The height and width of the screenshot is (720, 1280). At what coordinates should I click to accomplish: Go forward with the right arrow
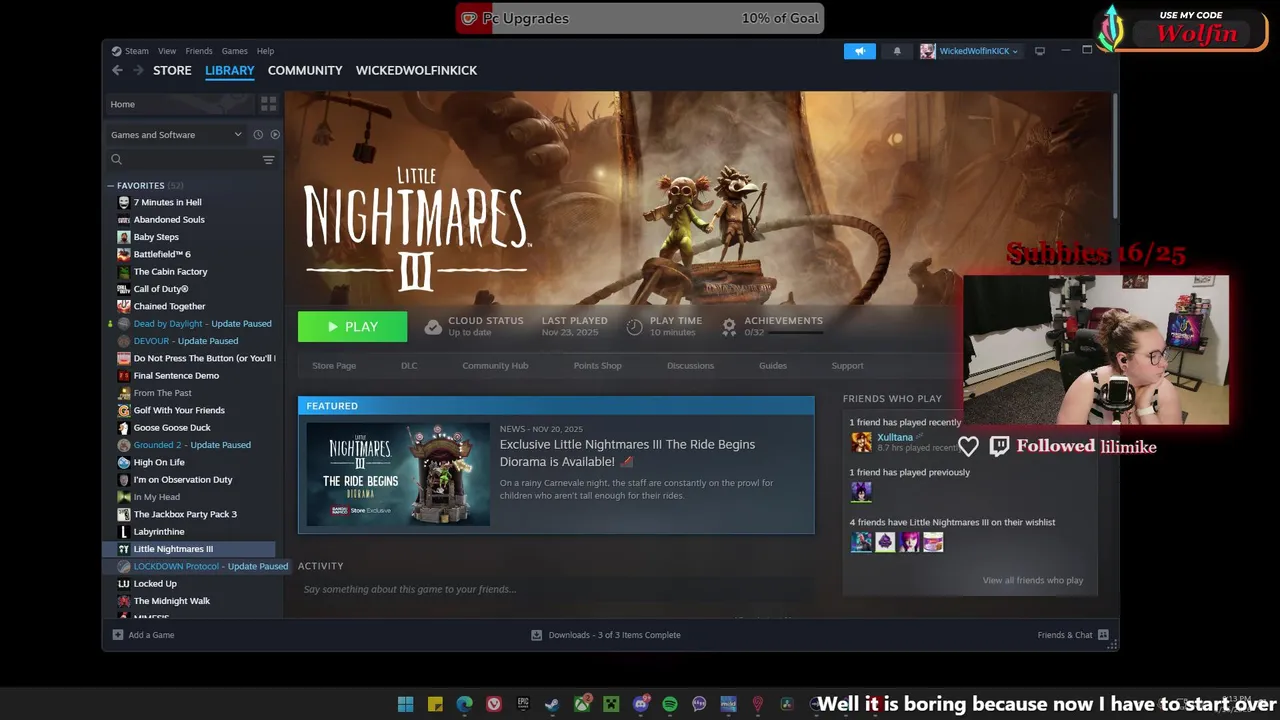(137, 70)
